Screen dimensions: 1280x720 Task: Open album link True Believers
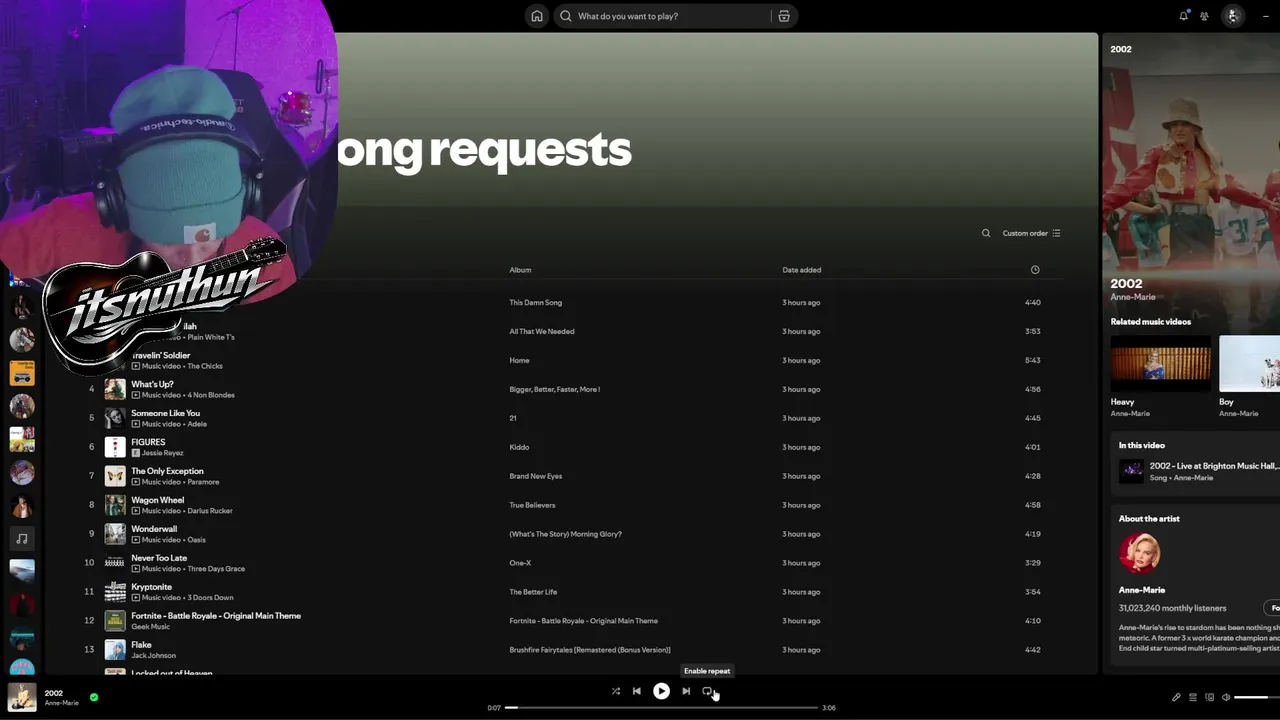[532, 506]
